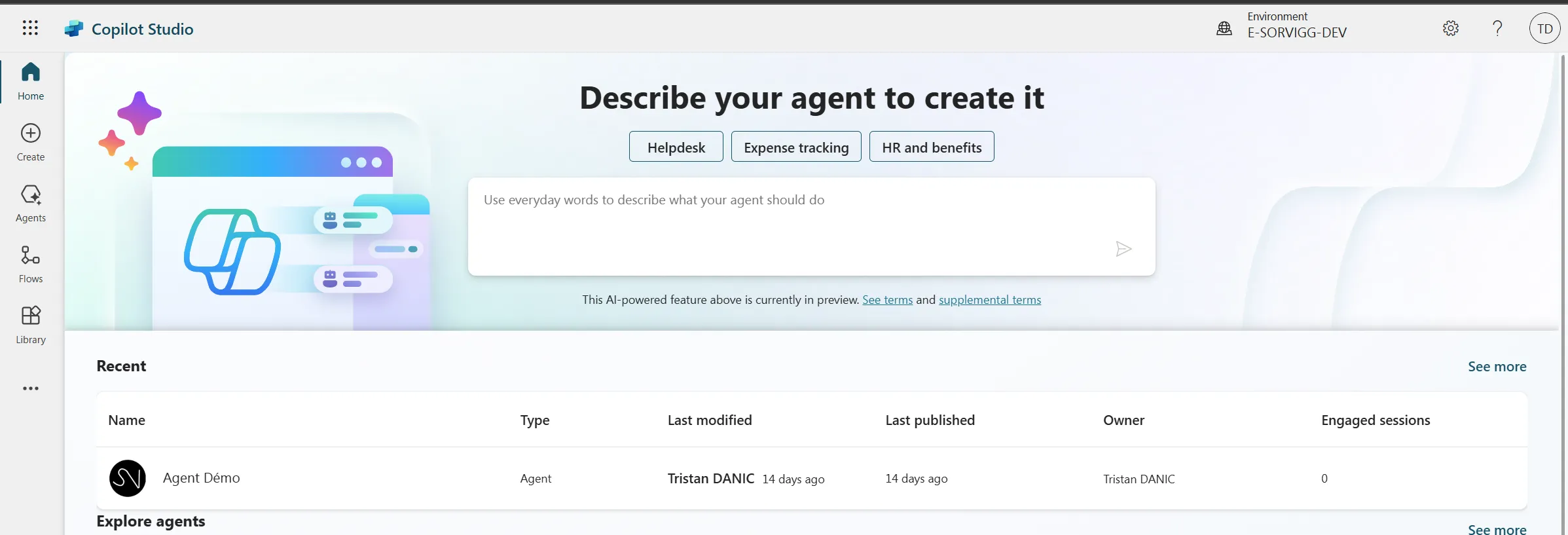Click the Agent type cell of Agent Démo
The width and height of the screenshot is (1568, 535).
click(x=536, y=479)
